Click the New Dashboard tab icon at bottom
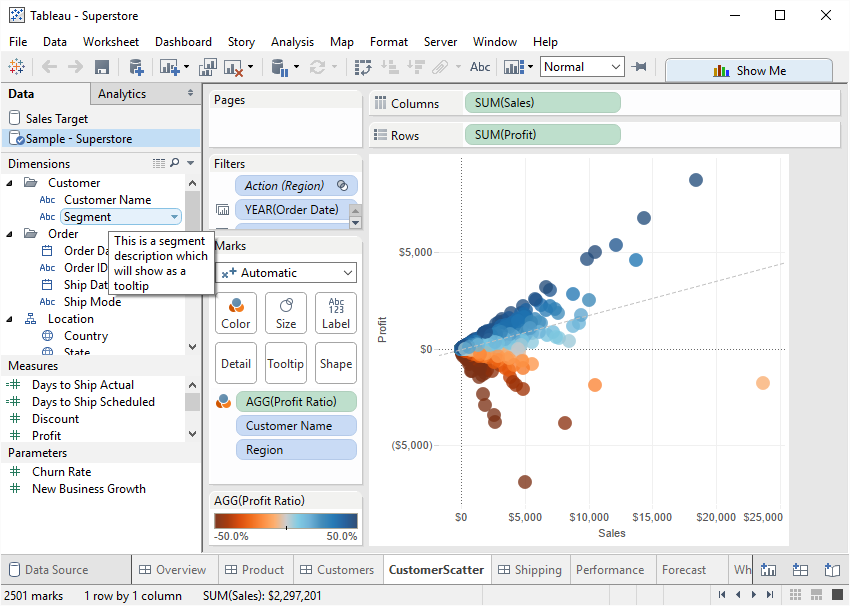The width and height of the screenshot is (850, 606). click(800, 570)
